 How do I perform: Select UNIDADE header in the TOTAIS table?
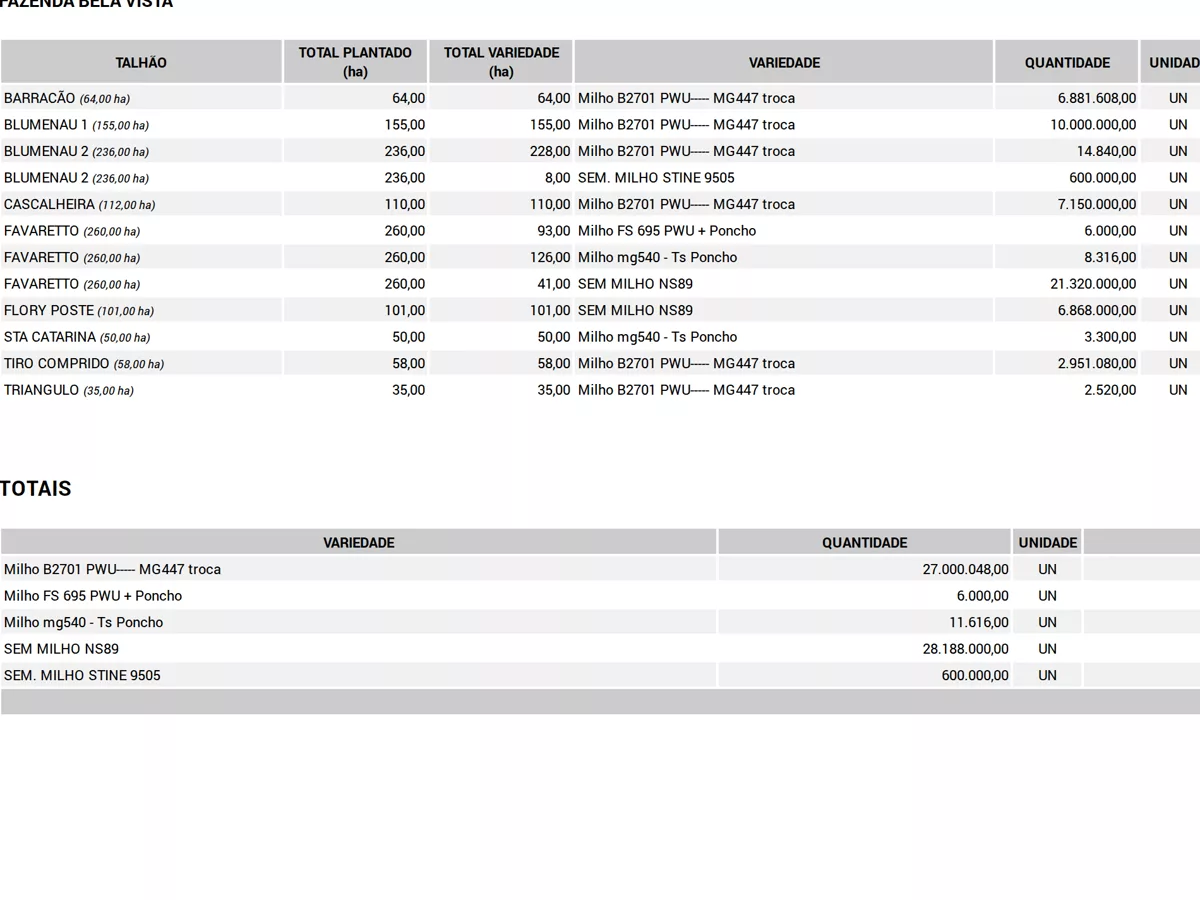(1048, 542)
